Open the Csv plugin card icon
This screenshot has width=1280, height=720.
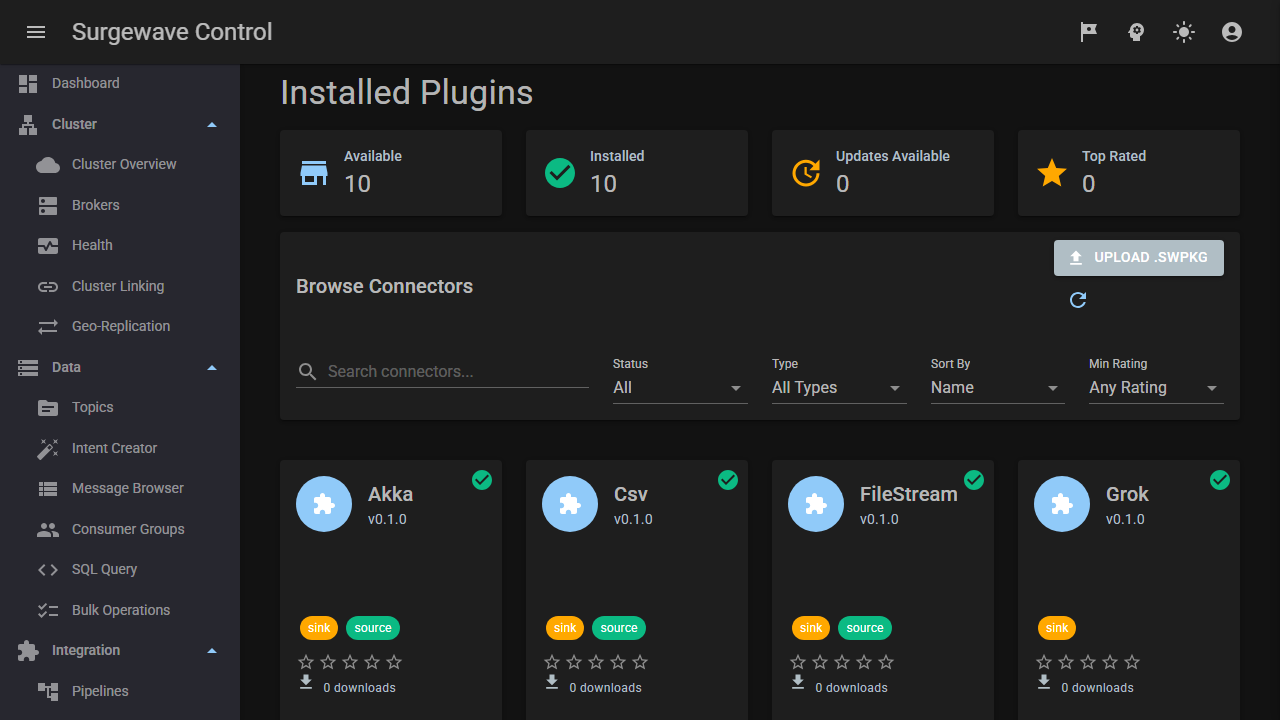pyautogui.click(x=570, y=504)
